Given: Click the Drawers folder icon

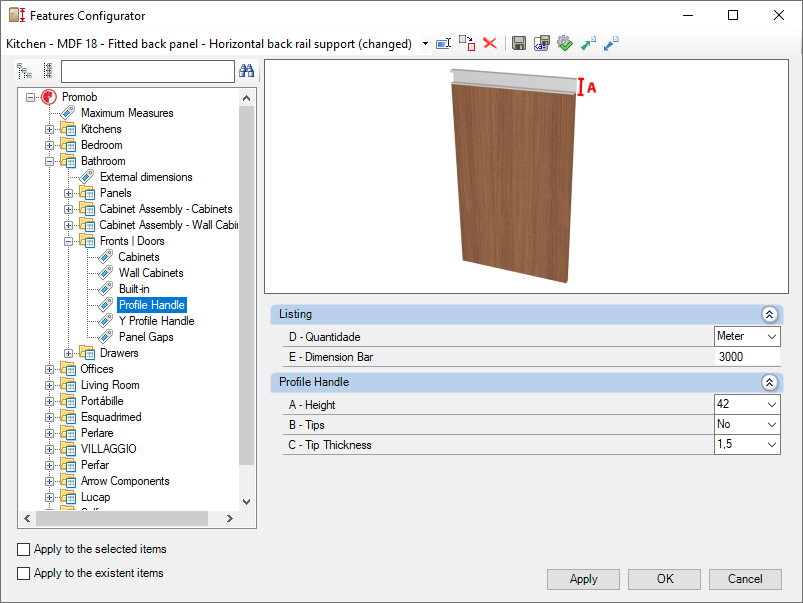Looking at the screenshot, I should point(87,353).
